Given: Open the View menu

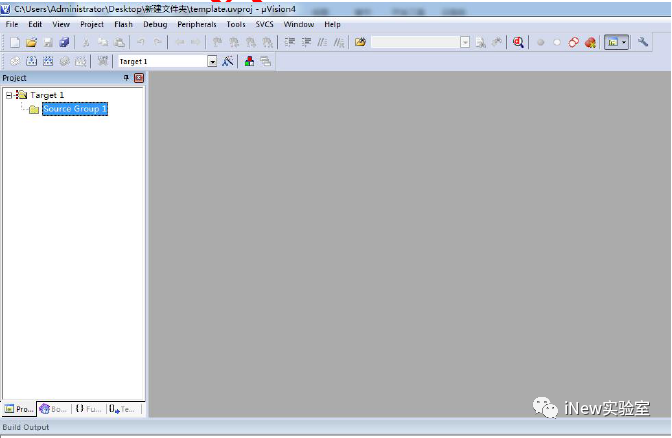Looking at the screenshot, I should click(61, 24).
